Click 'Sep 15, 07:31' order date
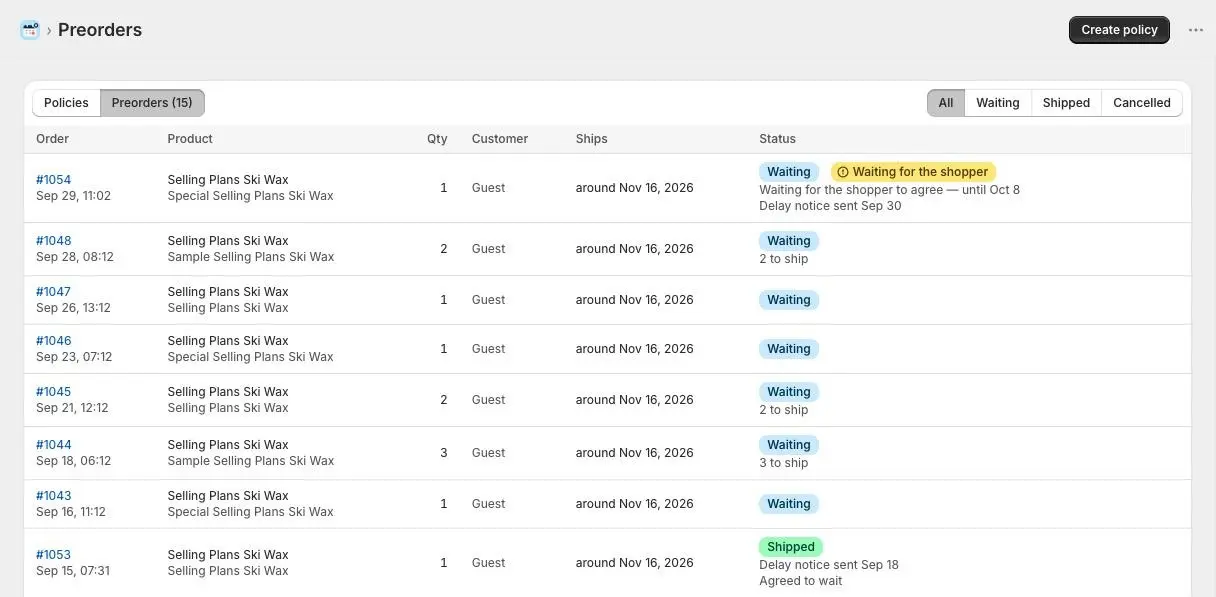The image size is (1216, 597). pyautogui.click(x=73, y=571)
